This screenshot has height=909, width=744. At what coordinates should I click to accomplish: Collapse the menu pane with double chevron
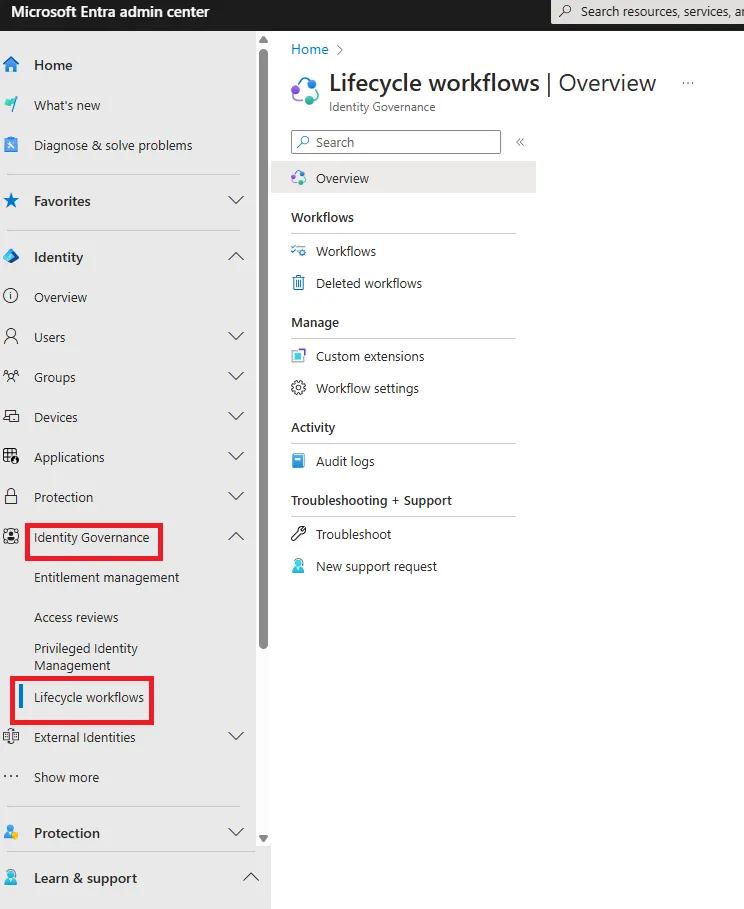coord(520,142)
